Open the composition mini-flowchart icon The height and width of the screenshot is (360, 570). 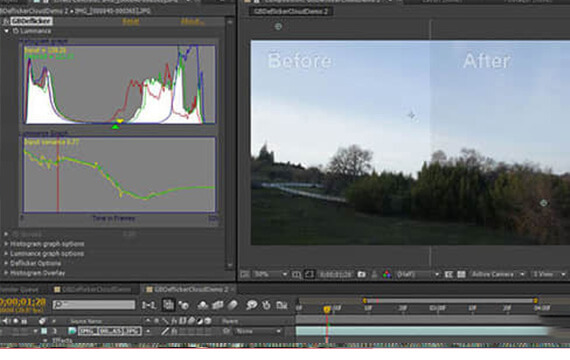(x=149, y=305)
